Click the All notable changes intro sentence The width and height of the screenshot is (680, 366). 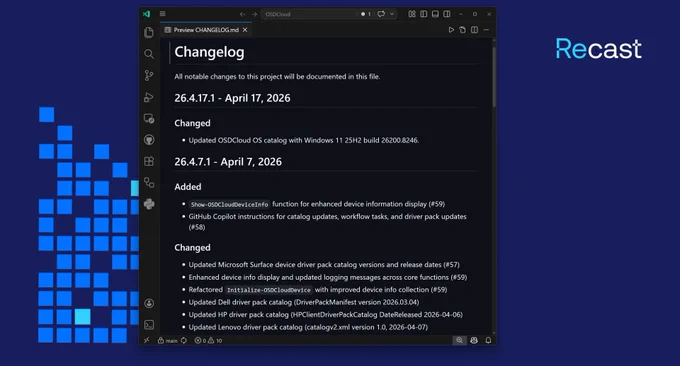point(277,77)
